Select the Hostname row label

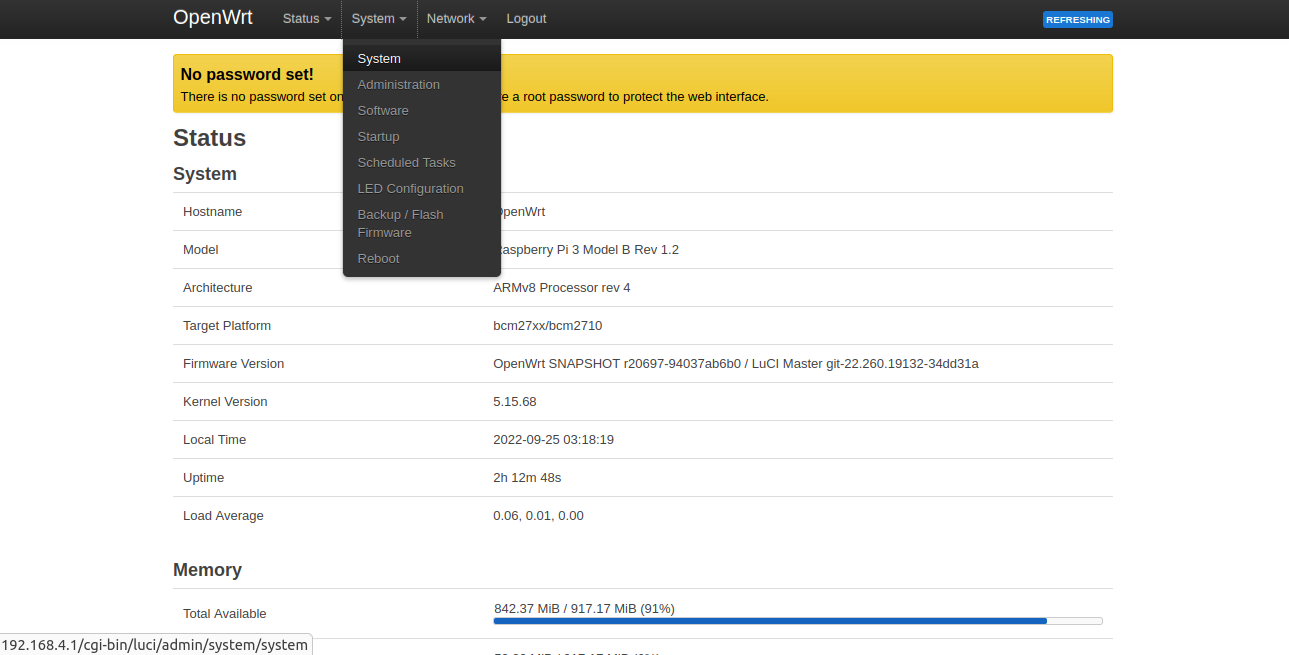pyautogui.click(x=213, y=212)
